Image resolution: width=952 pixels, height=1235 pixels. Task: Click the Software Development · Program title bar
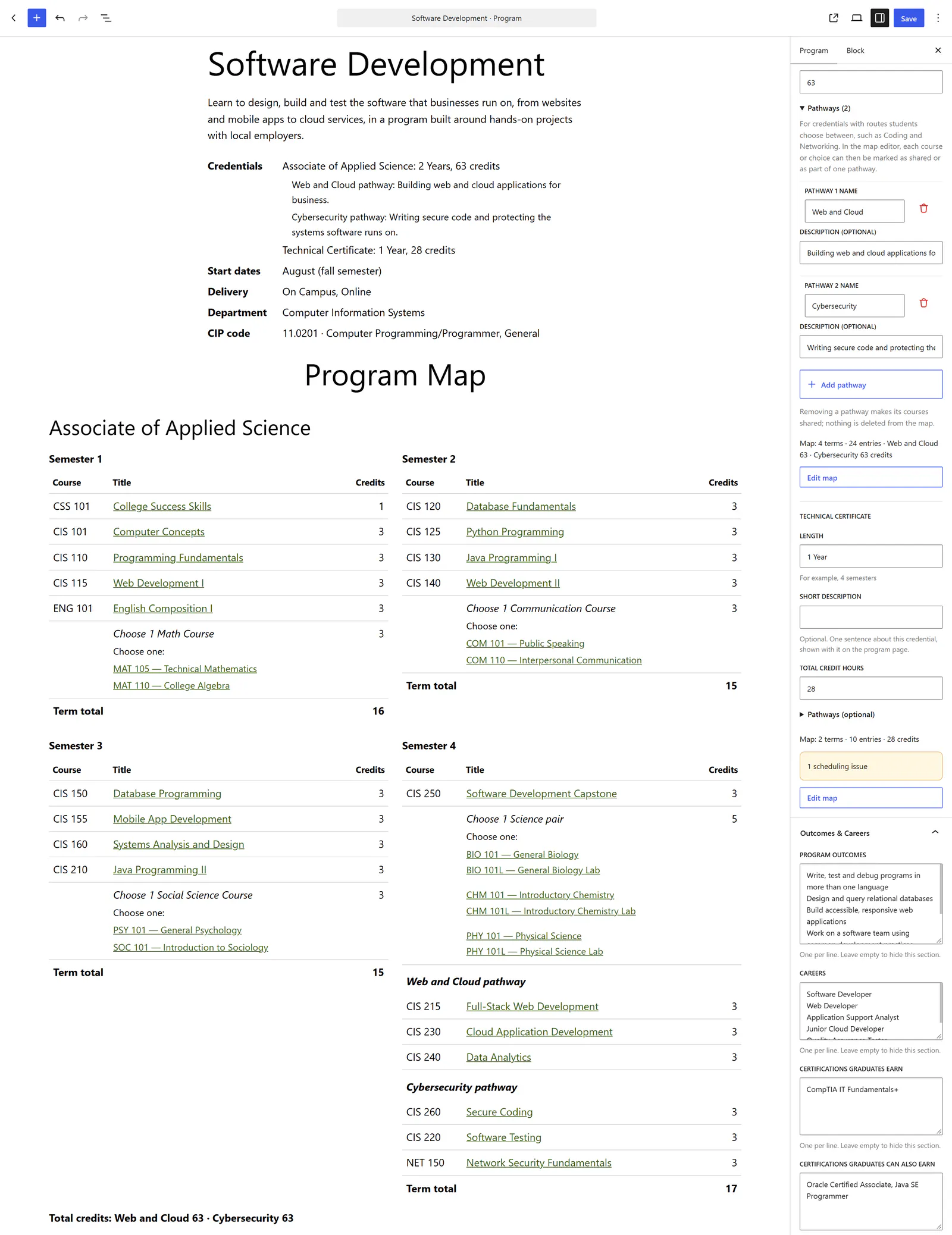pos(466,18)
